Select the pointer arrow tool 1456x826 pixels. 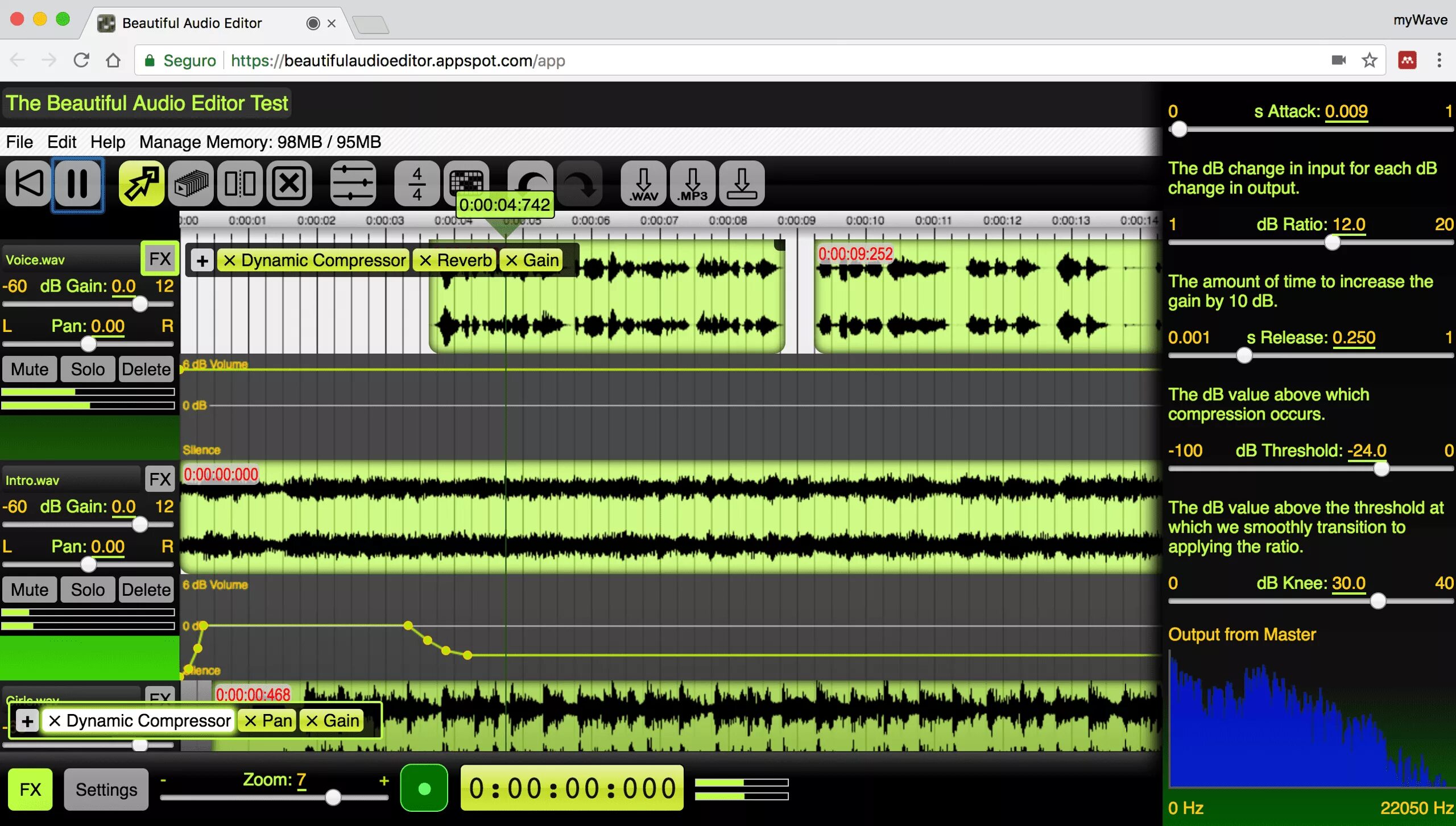(141, 184)
